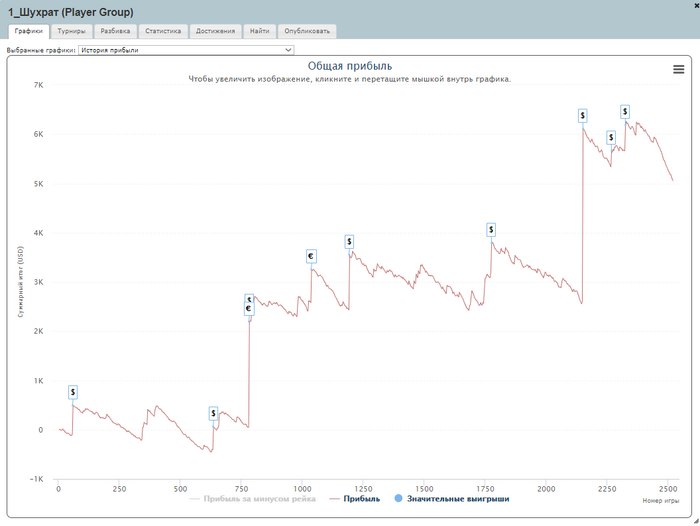Viewport: 700px width, 526px height.
Task: Click the 7K y-axis label
Action: [x=38, y=85]
